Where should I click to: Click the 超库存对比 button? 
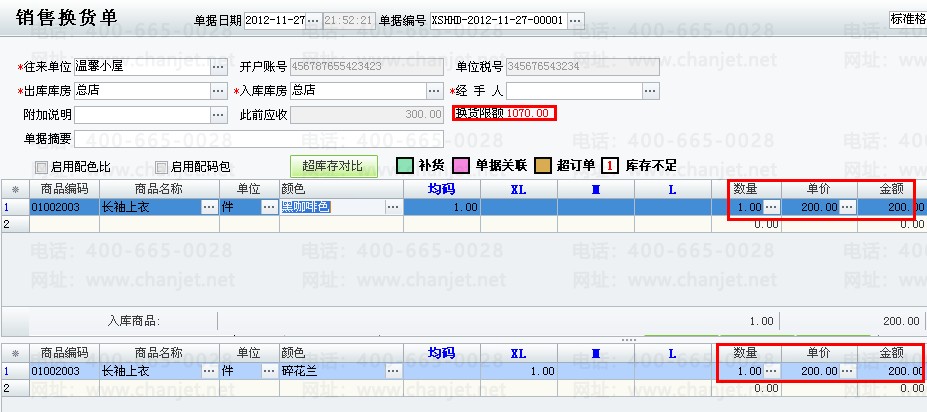[332, 166]
